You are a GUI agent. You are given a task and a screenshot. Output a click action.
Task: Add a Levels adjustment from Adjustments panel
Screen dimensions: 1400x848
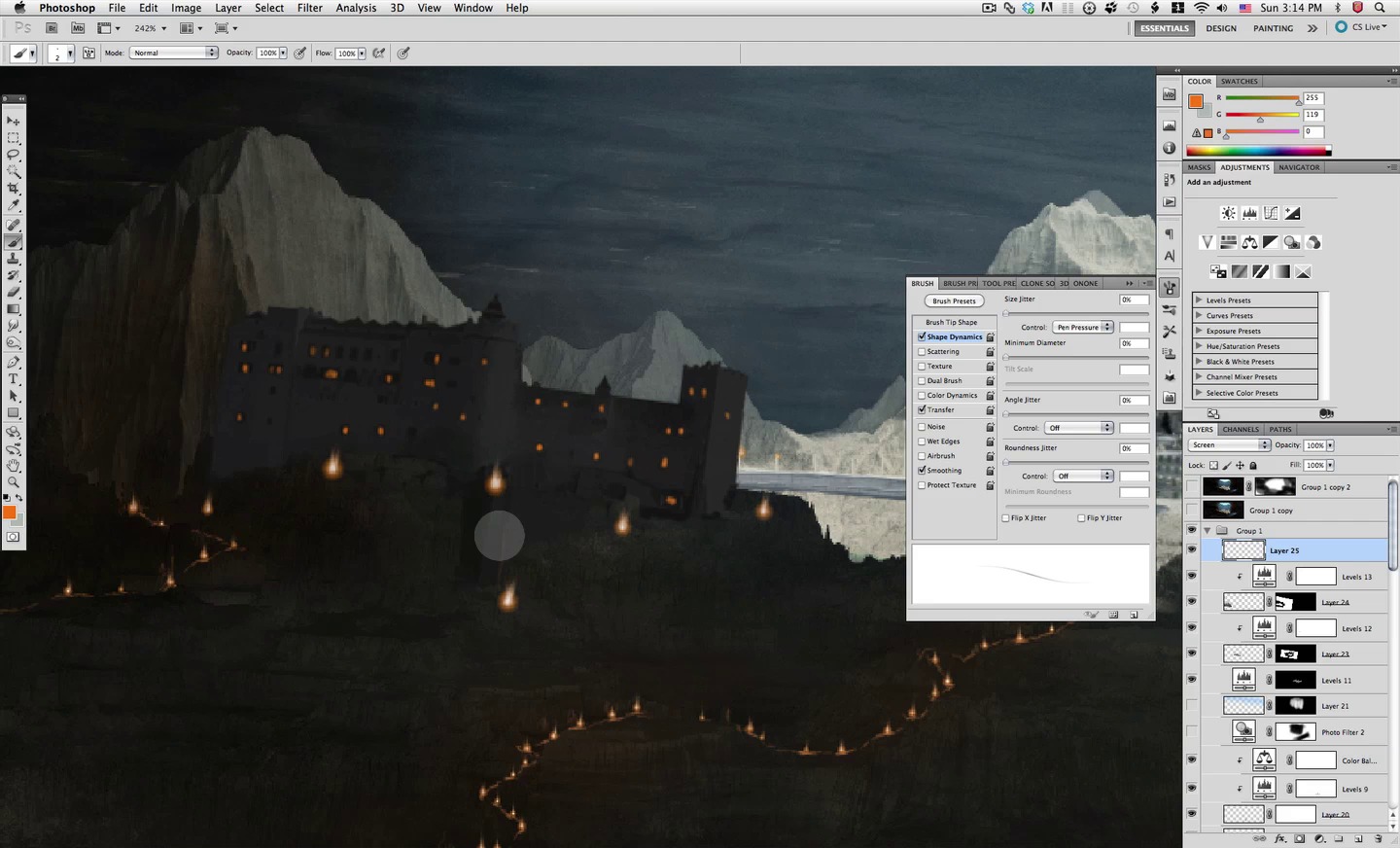pos(1249,213)
